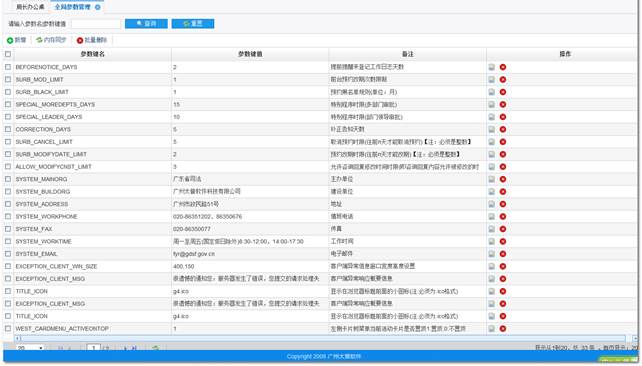Delete the SPECIAL_MOREDEPTS_DAYS entry
This screenshot has width=642, height=366.
coord(503,104)
